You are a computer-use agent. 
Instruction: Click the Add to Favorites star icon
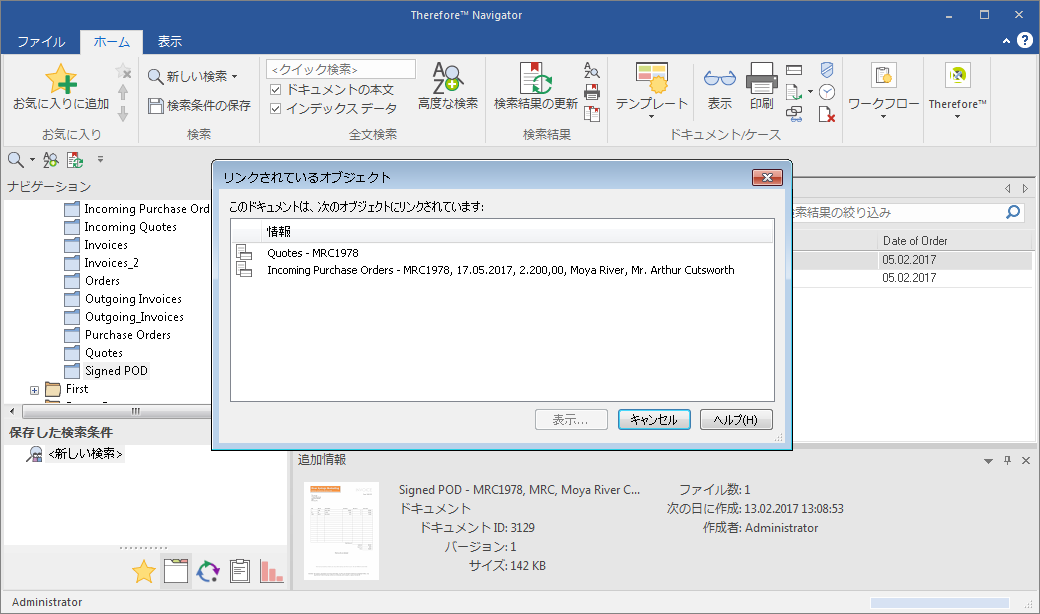tap(61, 79)
